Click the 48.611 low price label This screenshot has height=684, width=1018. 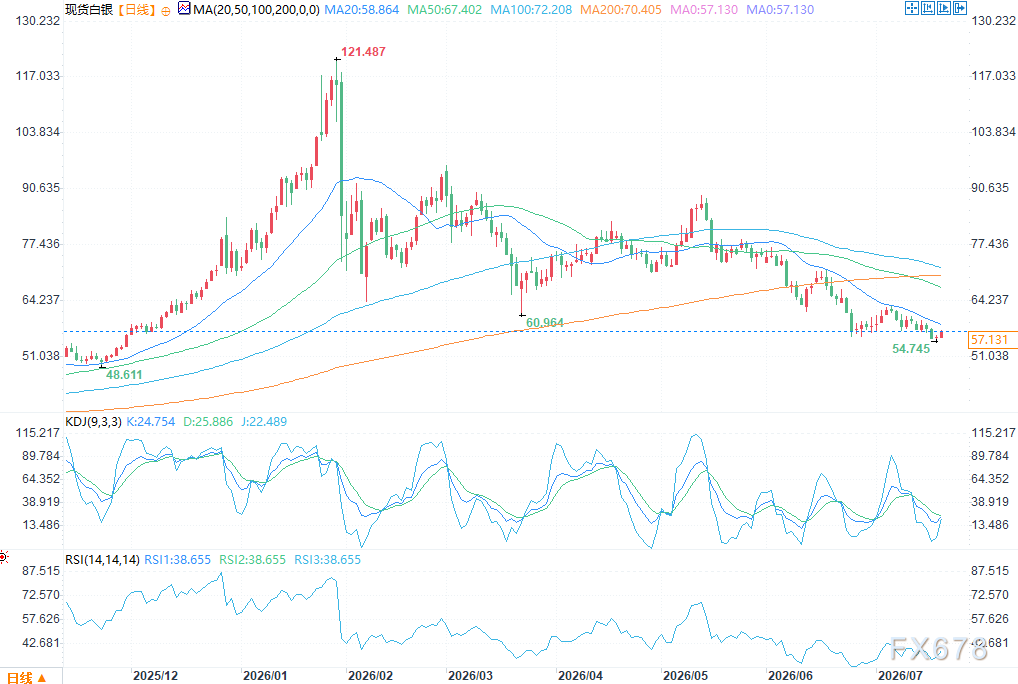click(123, 375)
